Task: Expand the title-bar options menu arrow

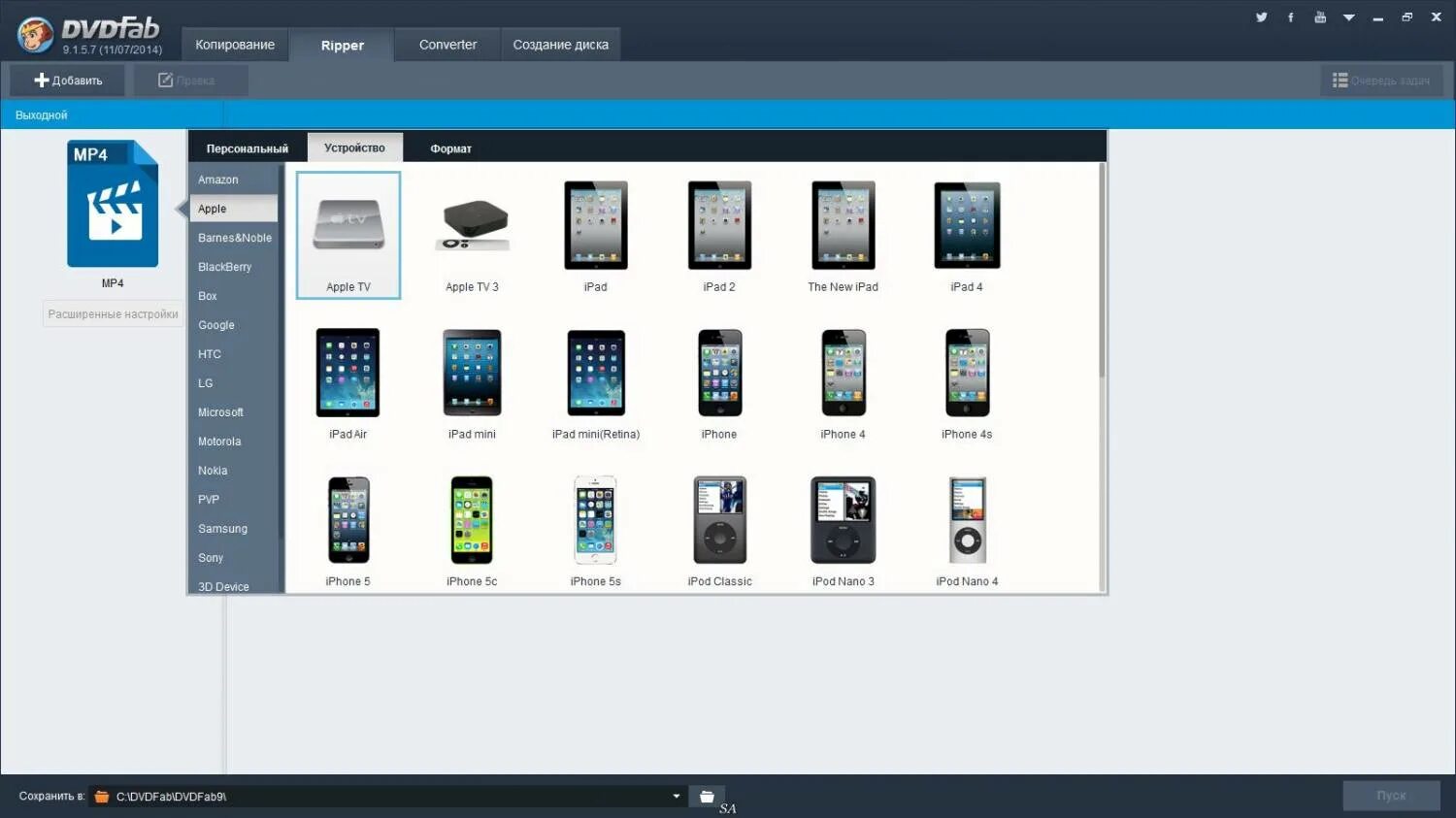Action: point(1349,16)
